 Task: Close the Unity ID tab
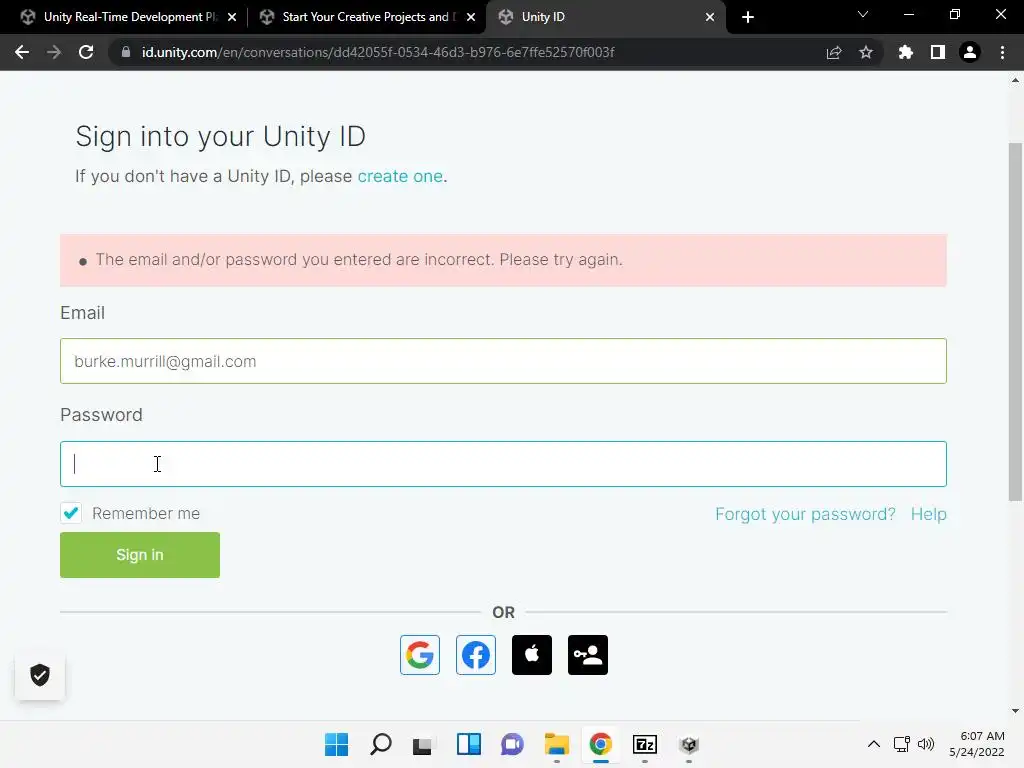point(710,17)
